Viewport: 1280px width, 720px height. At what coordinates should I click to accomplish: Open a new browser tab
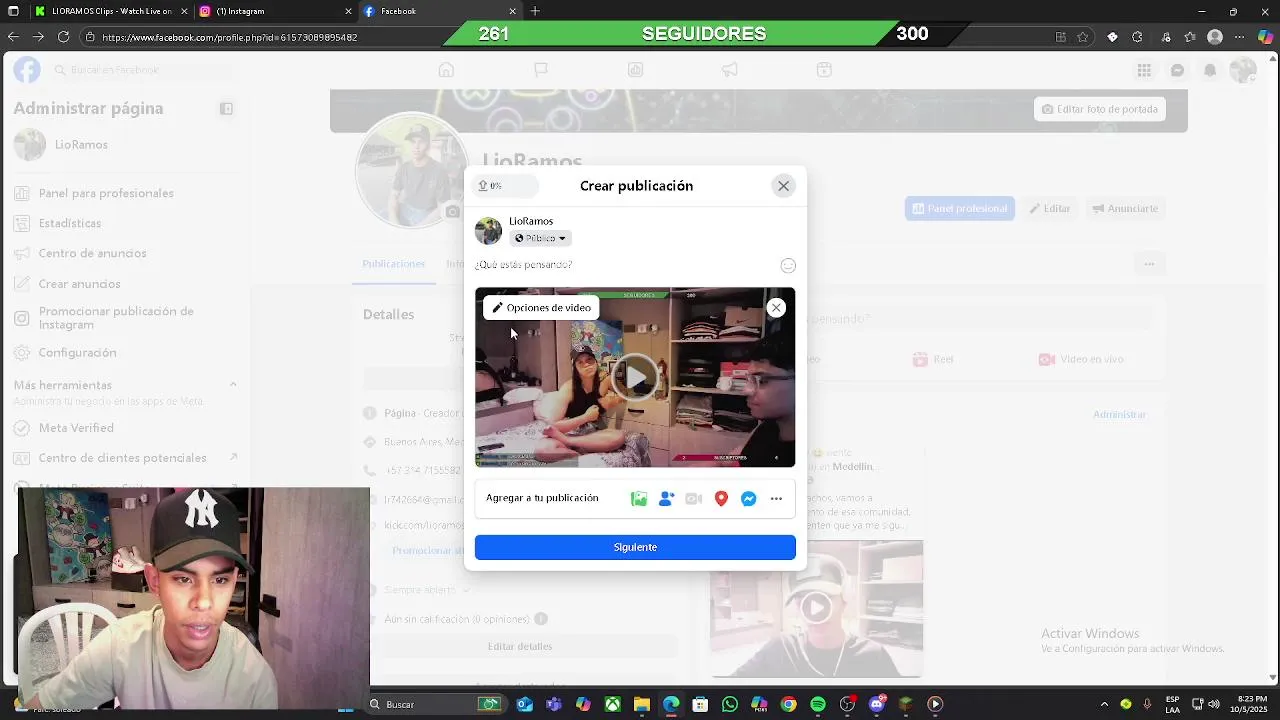pyautogui.click(x=535, y=11)
